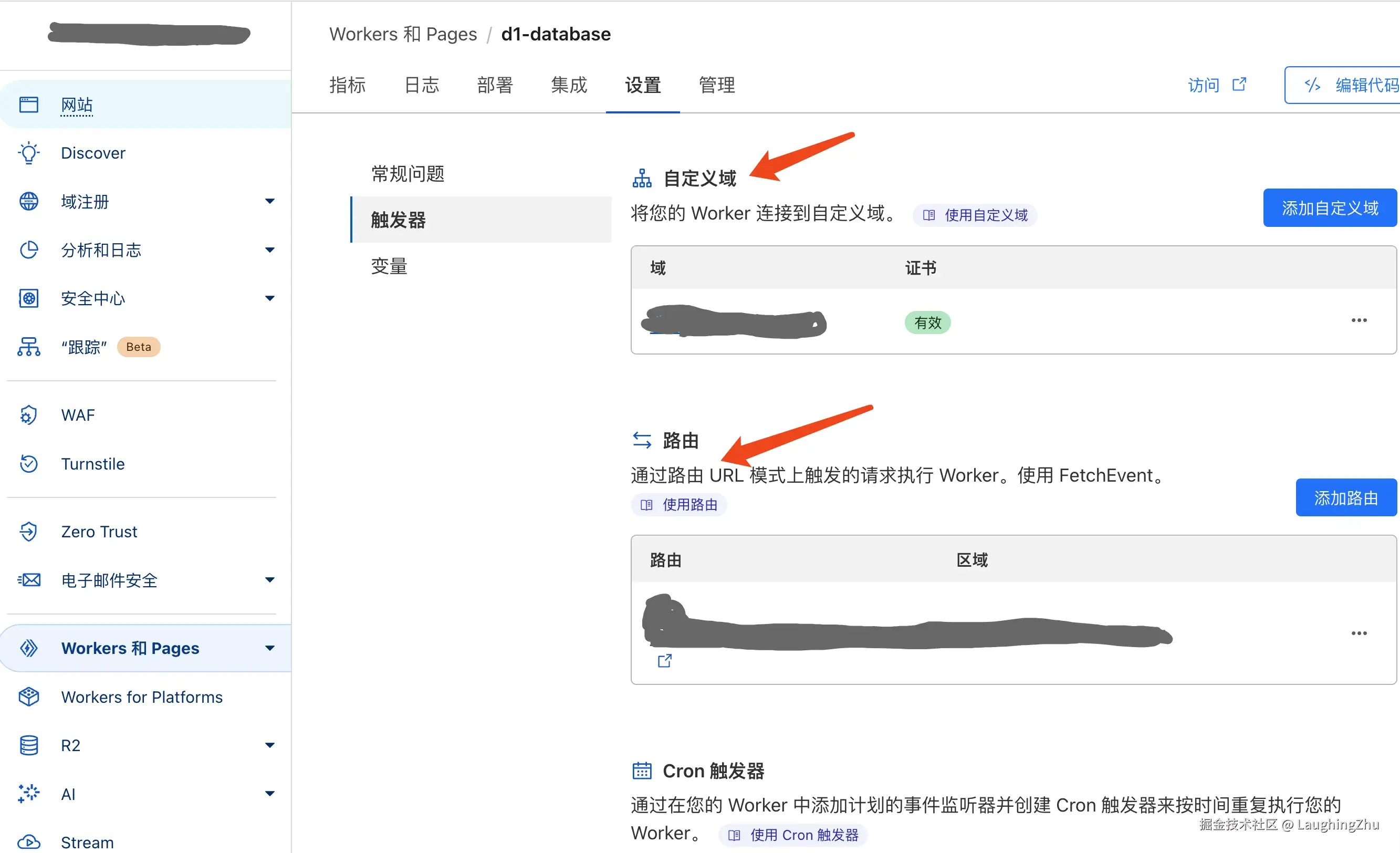Switch to the 部署 tab
1400x853 pixels.
pyautogui.click(x=495, y=85)
